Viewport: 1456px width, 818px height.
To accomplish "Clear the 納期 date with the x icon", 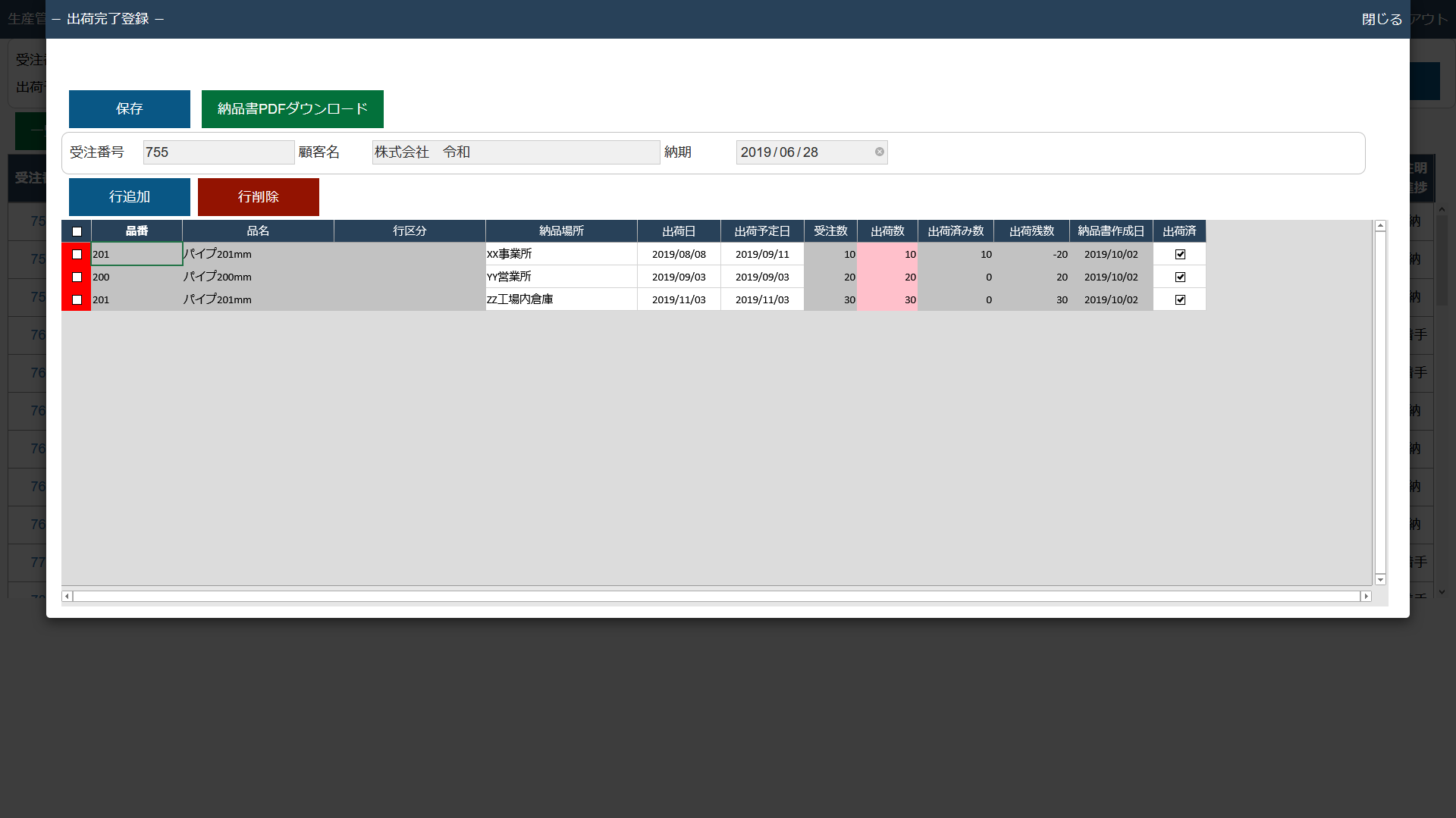I will [x=879, y=152].
